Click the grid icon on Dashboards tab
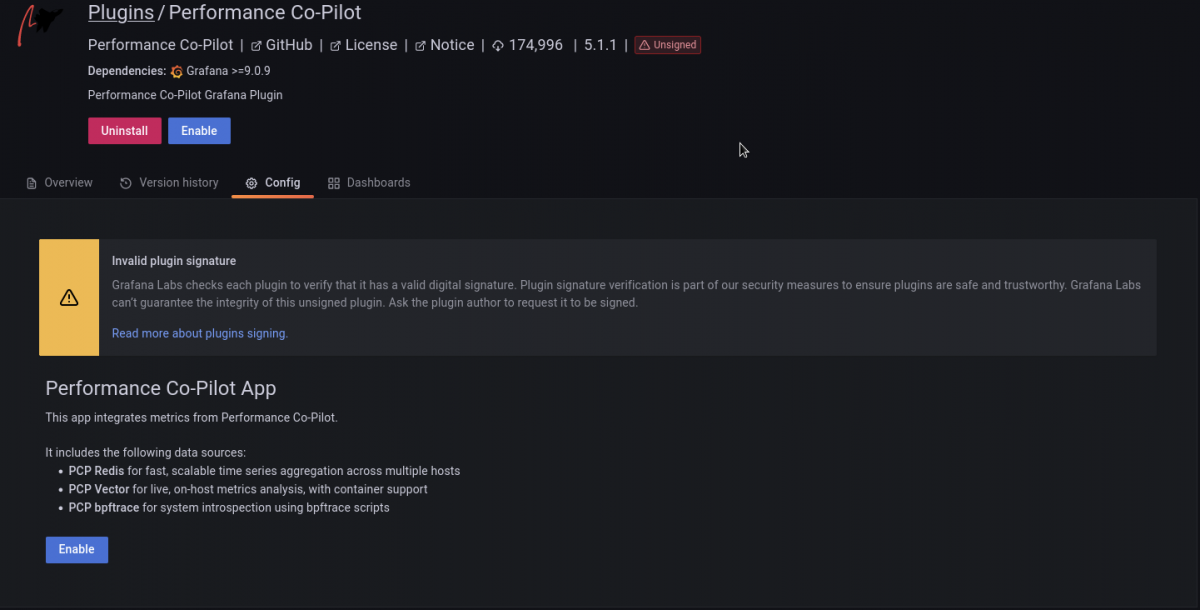Screen dimensions: 1200x610 pyautogui.click(x=334, y=183)
